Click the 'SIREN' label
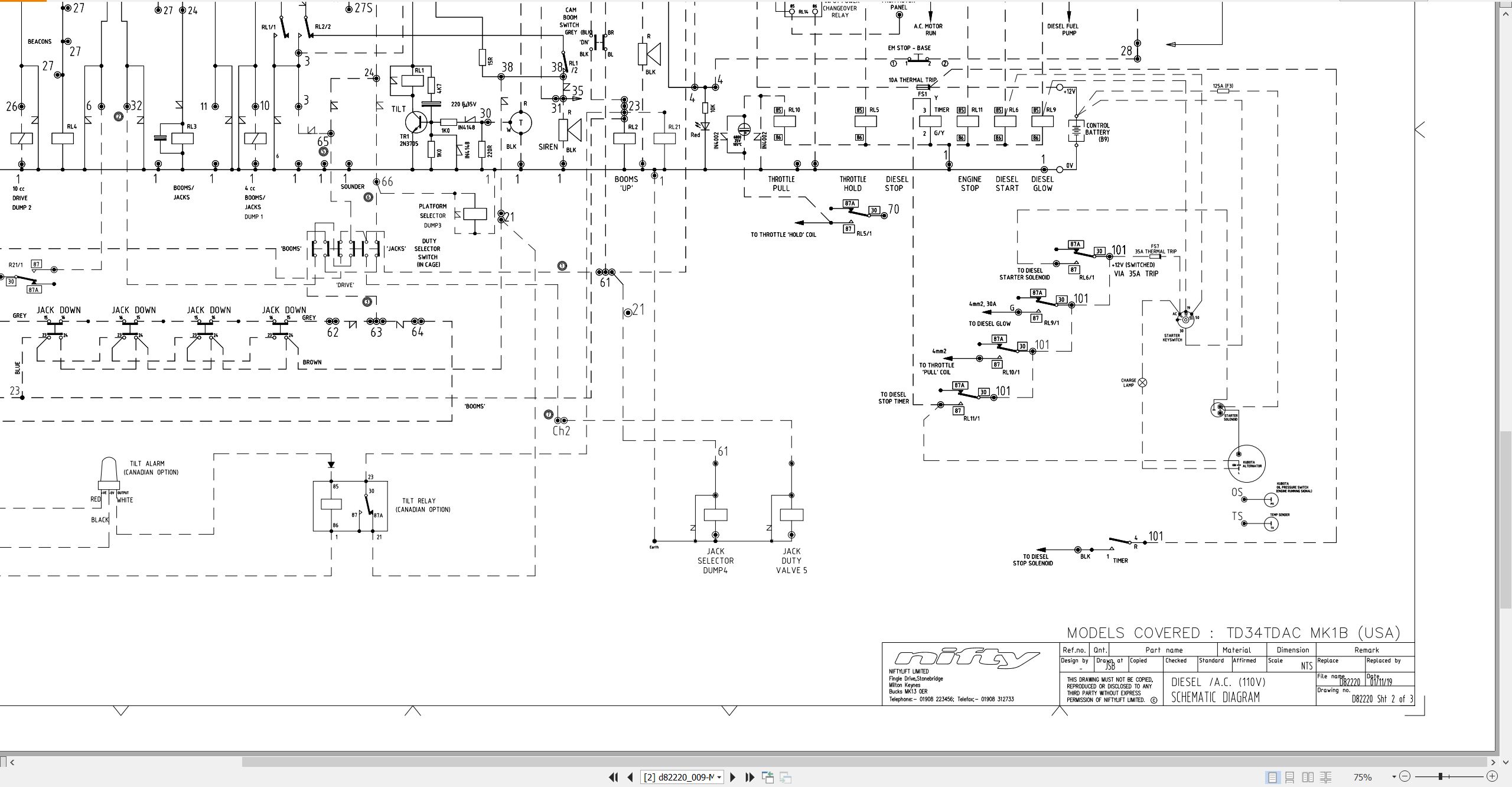 coord(548,147)
